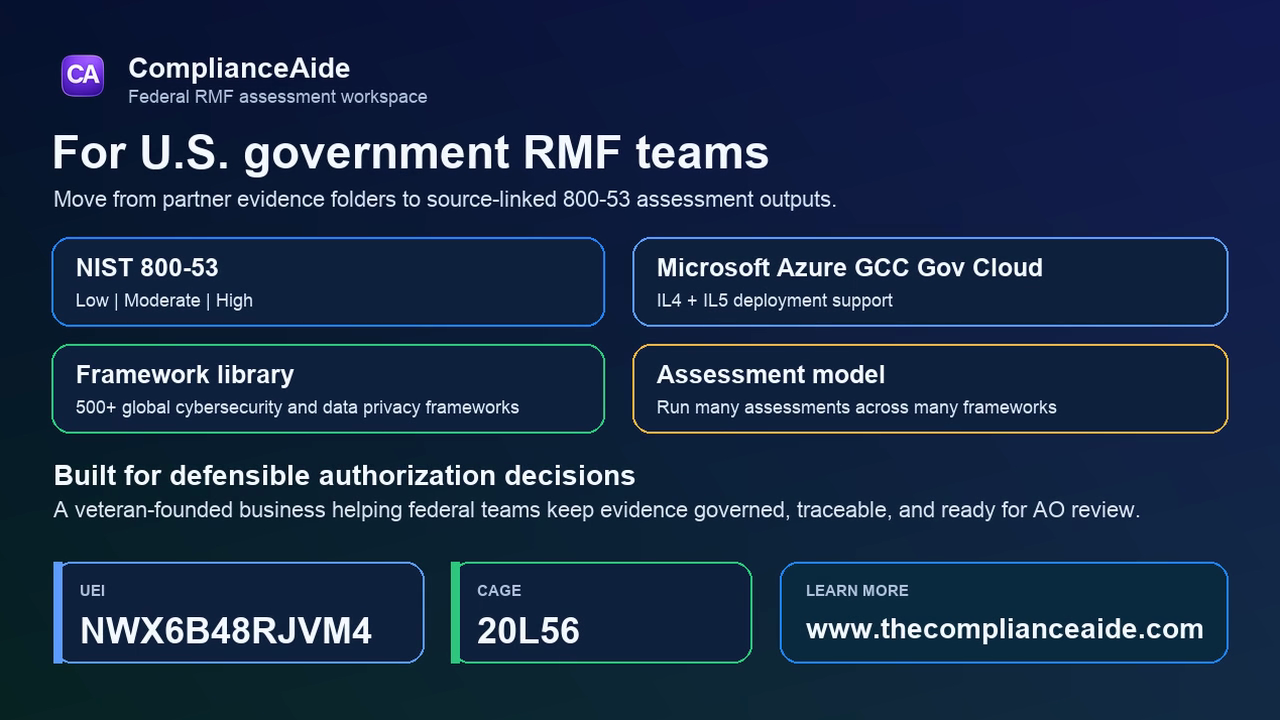
Task: Open the Framework library card
Action: tap(328, 389)
